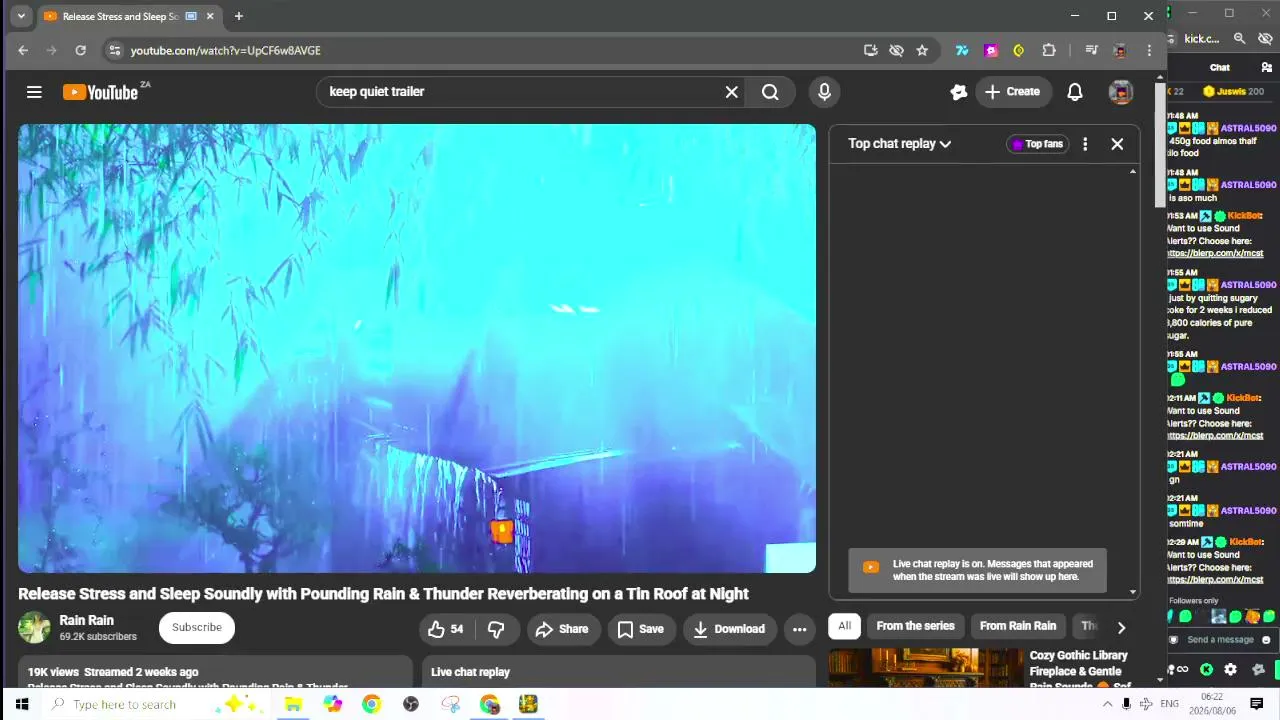Click the yellow circular extension icon
1280x720 pixels.
point(1019,50)
